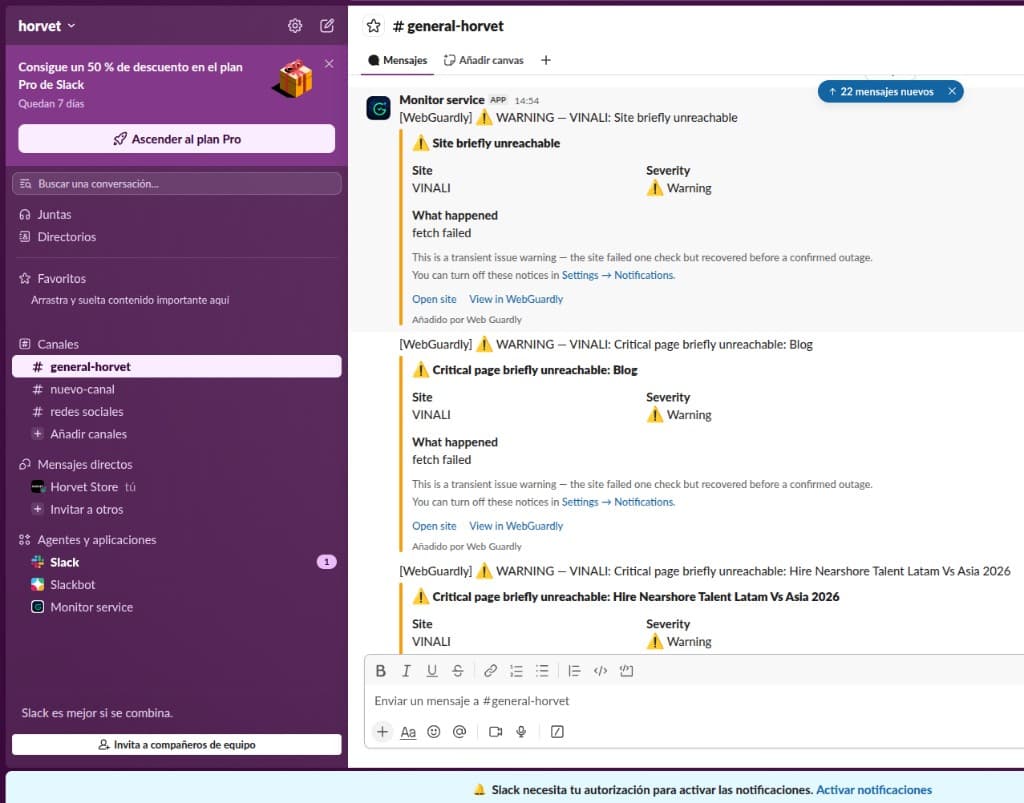Open the attachments plus button in composer
This screenshot has height=803, width=1024.
pos(383,731)
